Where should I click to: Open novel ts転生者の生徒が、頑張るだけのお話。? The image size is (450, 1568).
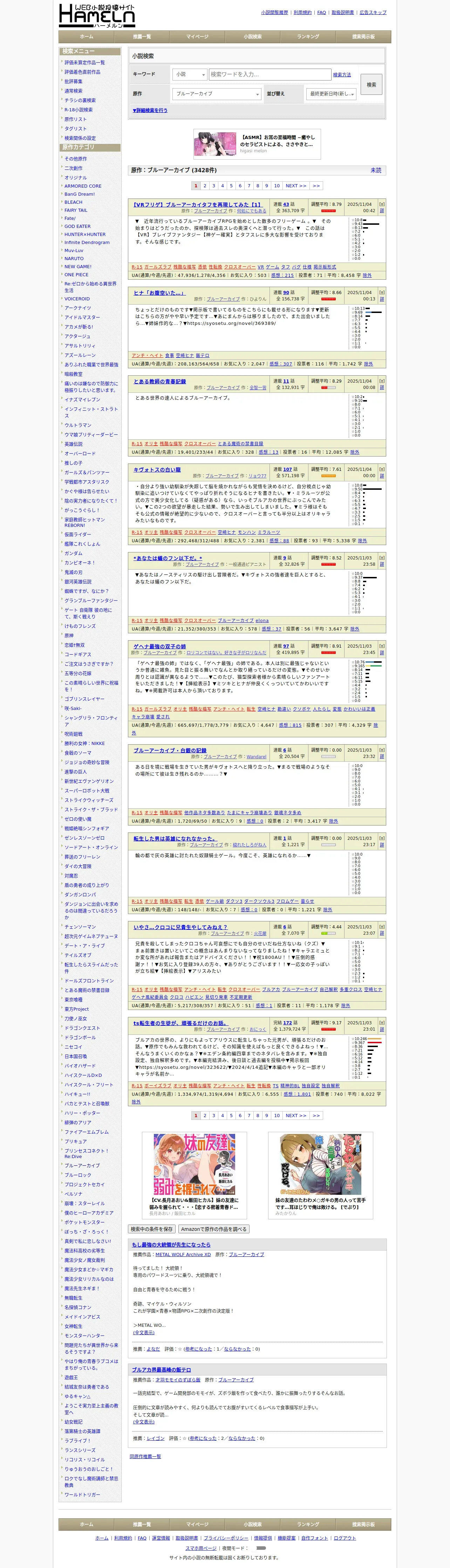[x=180, y=1023]
